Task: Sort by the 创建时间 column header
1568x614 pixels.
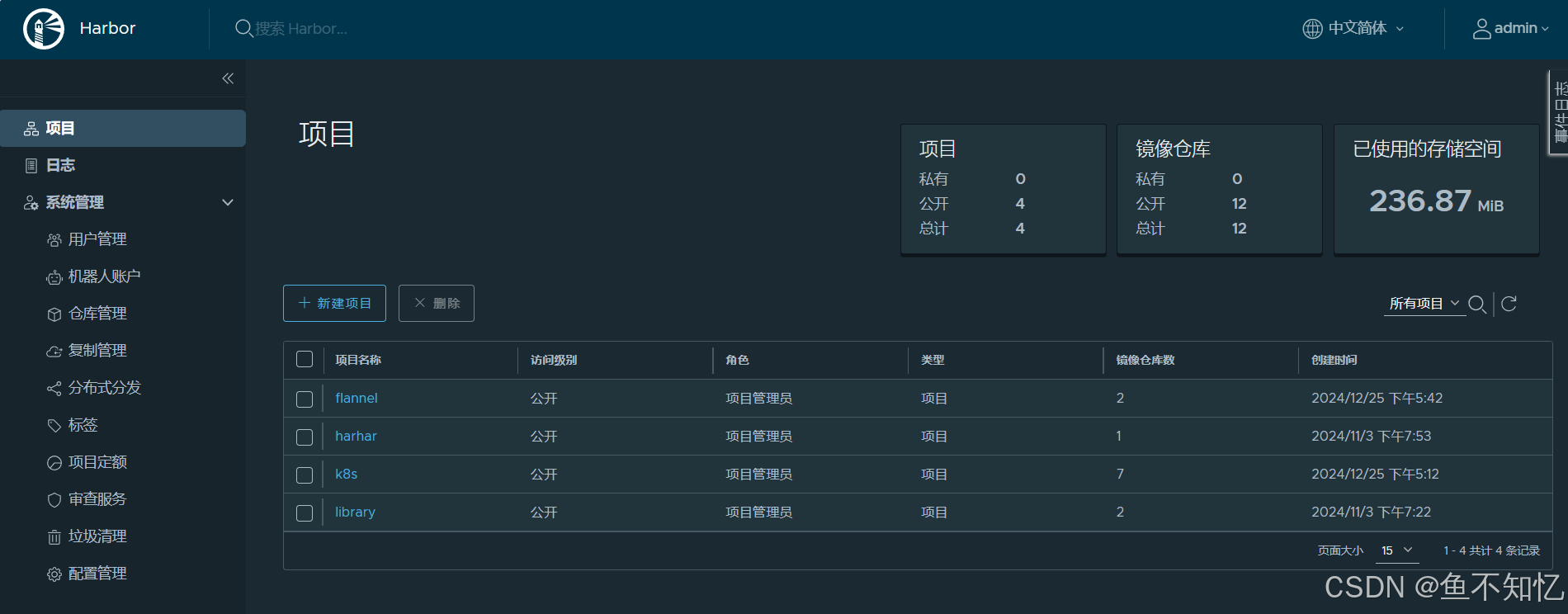Action: [x=1334, y=360]
